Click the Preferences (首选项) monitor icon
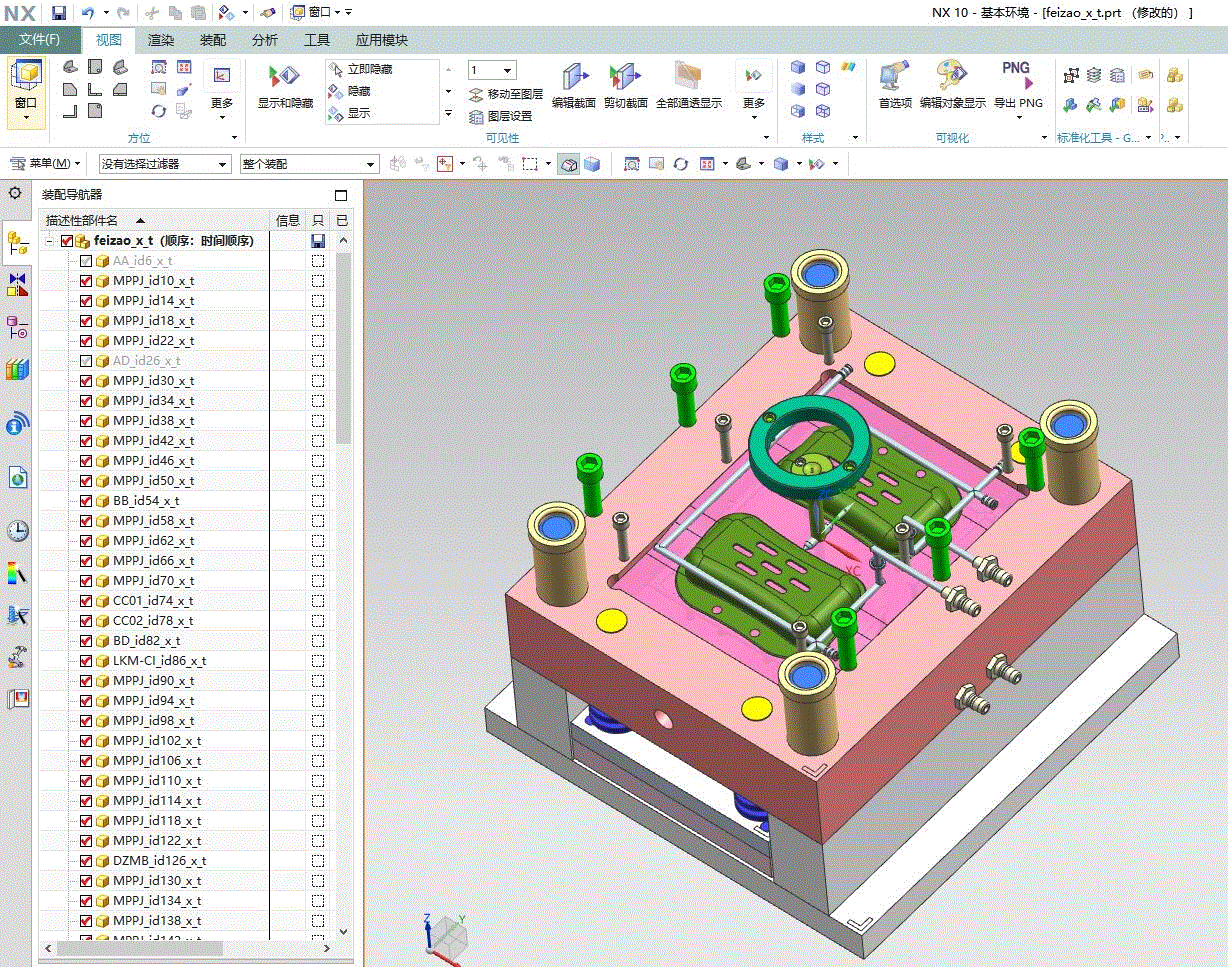Image resolution: width=1228 pixels, height=967 pixels. [894, 76]
